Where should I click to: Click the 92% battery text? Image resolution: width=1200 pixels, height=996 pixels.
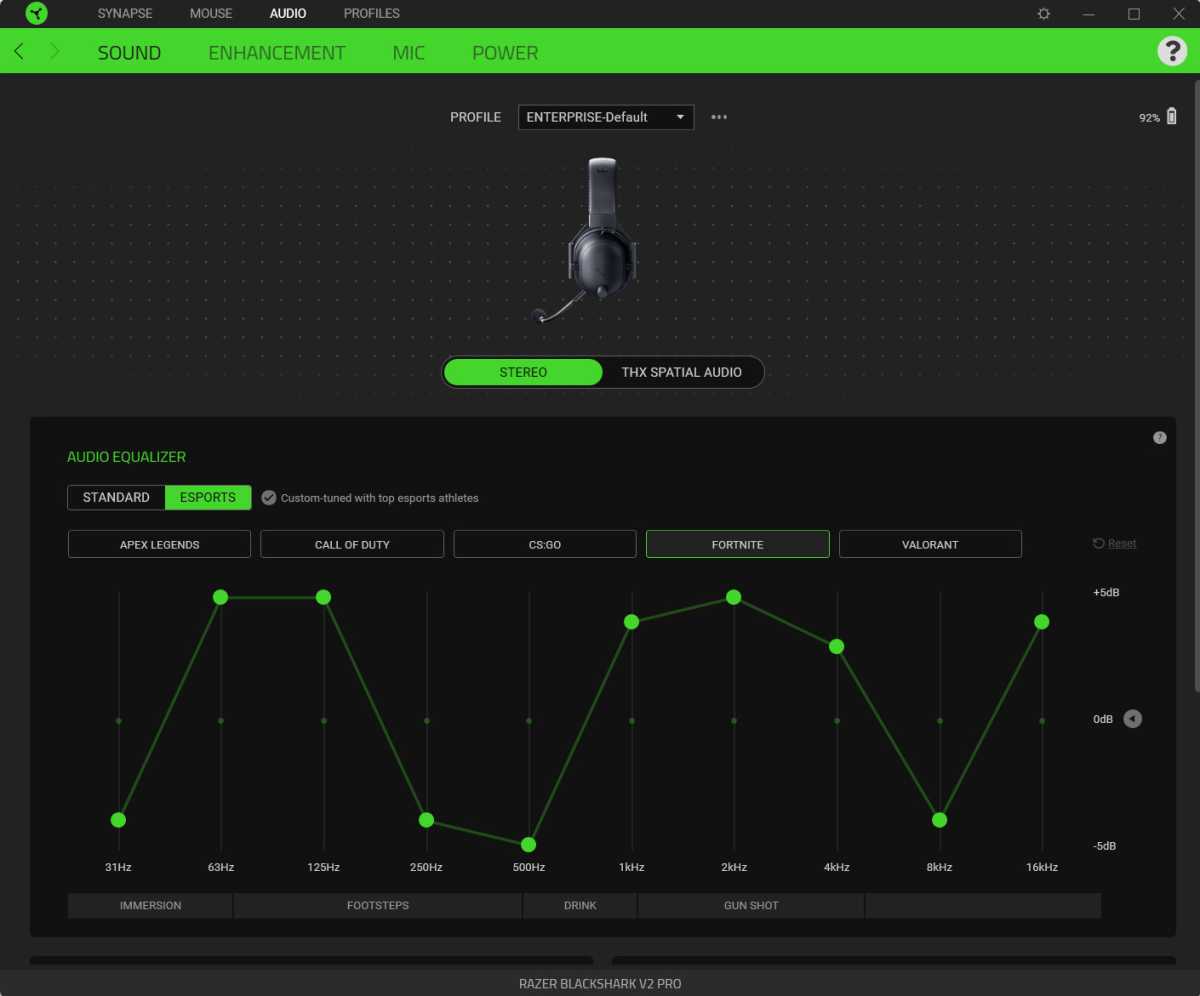(1149, 118)
